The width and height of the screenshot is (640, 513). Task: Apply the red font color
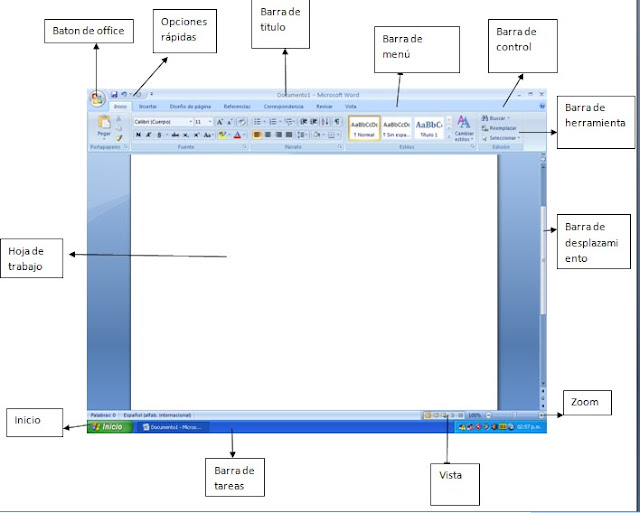pyautogui.click(x=237, y=135)
